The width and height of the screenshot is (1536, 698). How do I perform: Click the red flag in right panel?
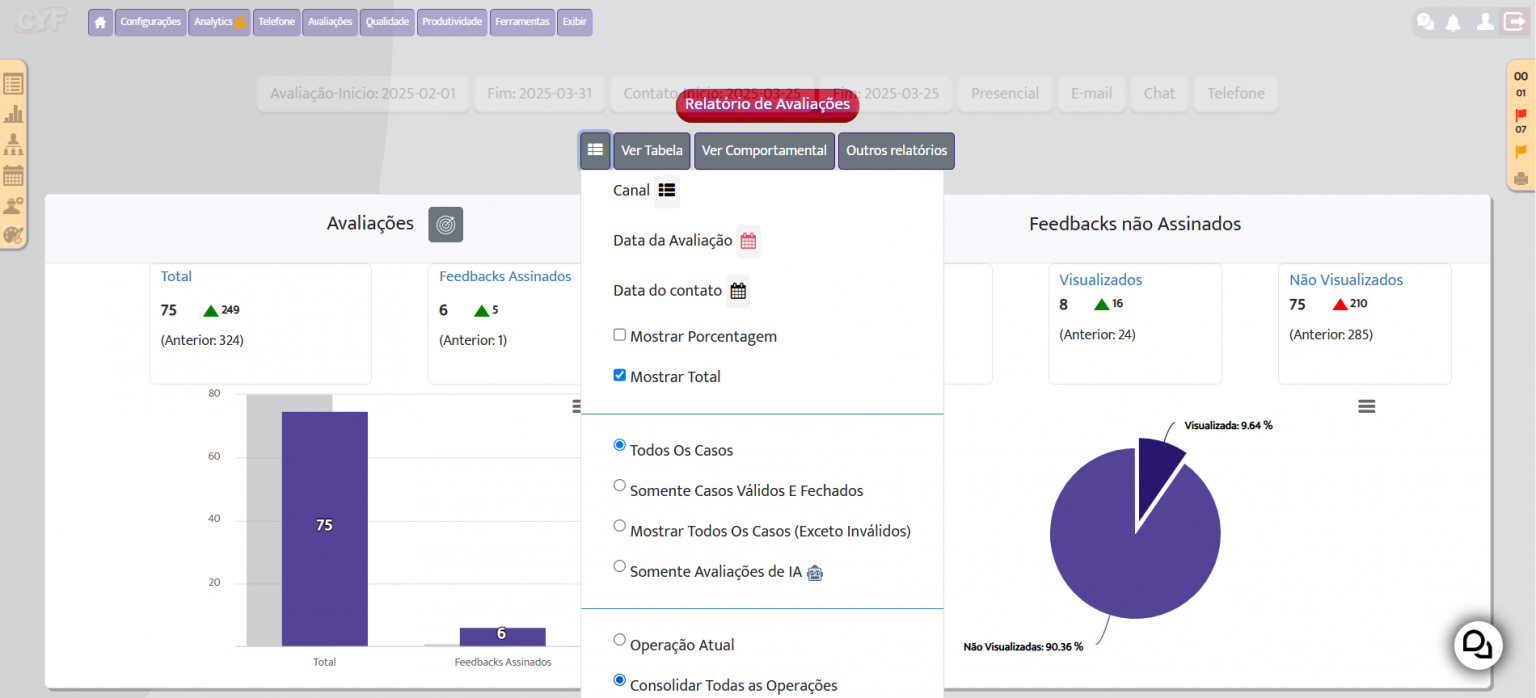tap(1521, 115)
